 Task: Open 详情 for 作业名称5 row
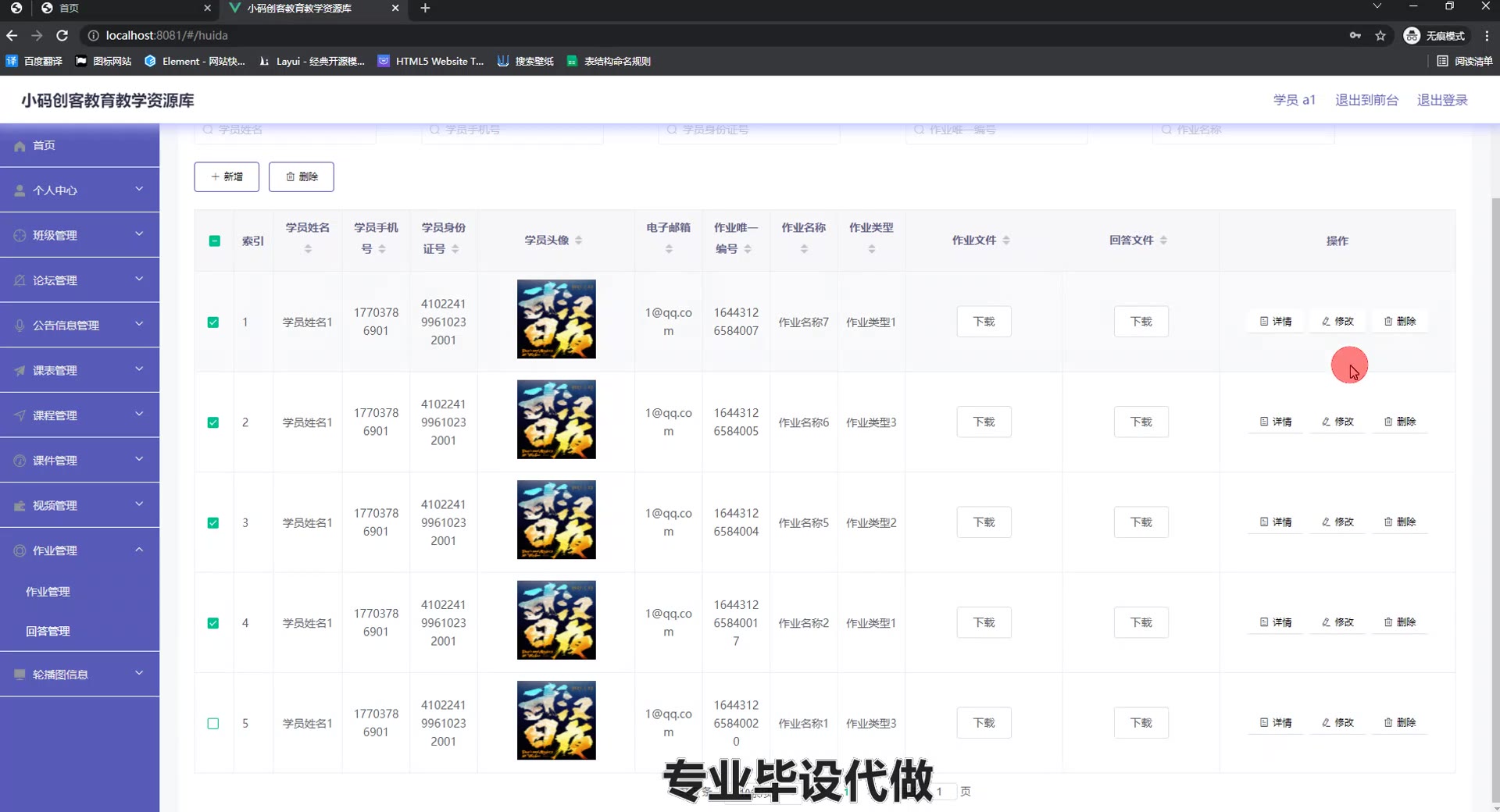(x=1276, y=522)
